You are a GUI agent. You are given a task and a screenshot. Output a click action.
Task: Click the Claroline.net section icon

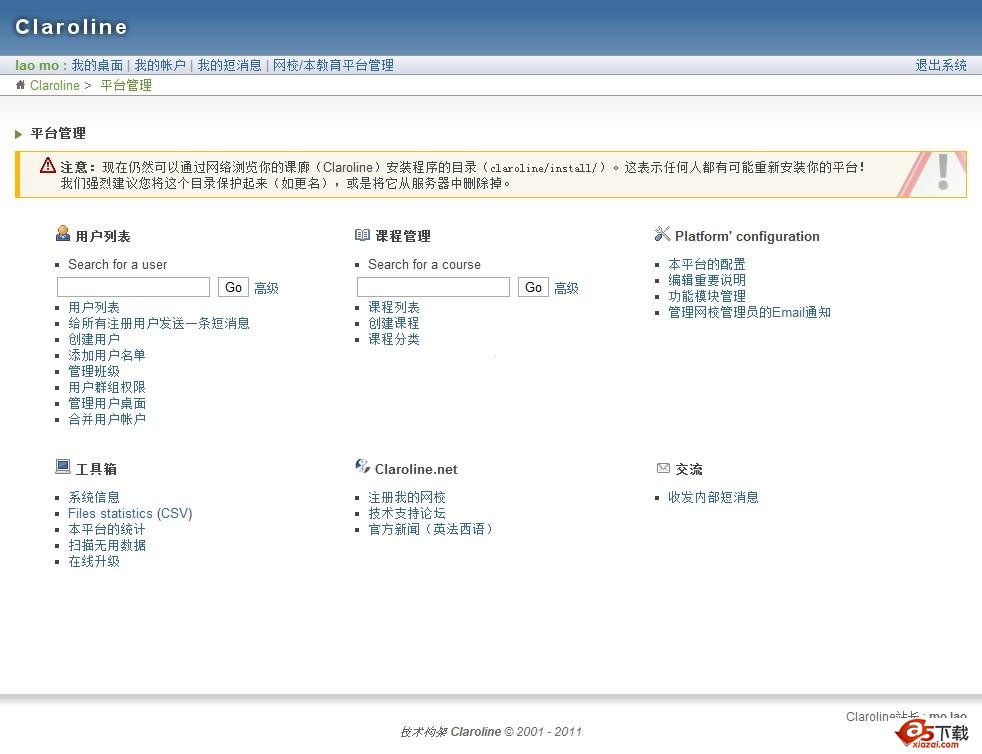pos(362,467)
